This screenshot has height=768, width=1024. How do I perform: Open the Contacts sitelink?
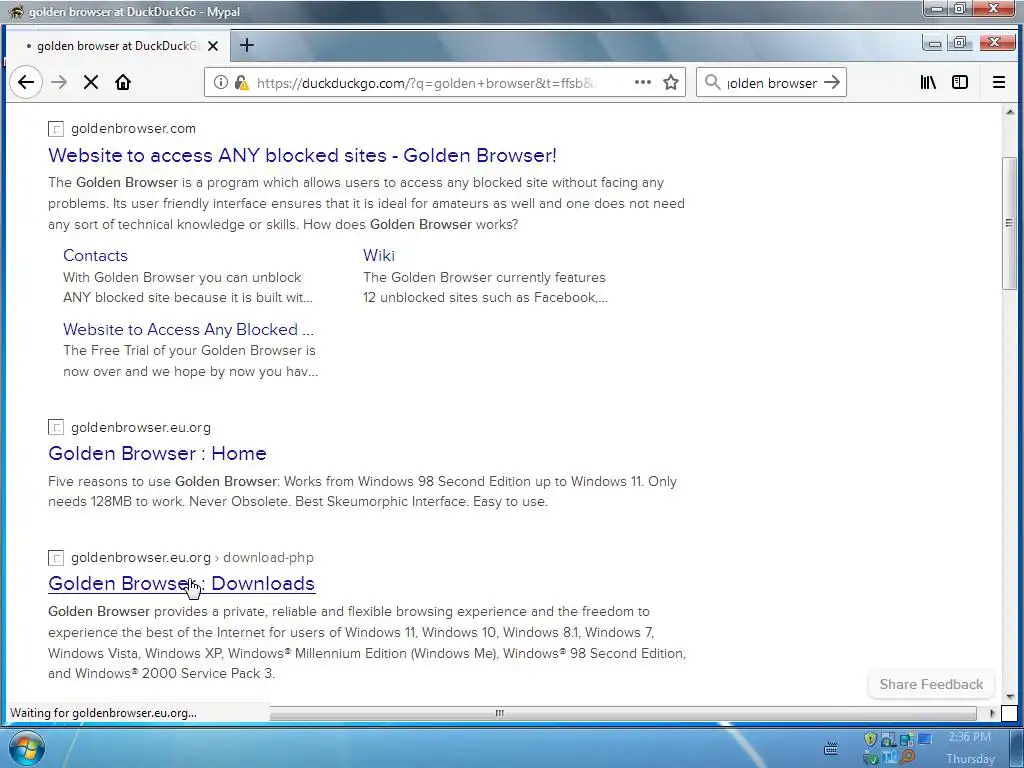(95, 255)
